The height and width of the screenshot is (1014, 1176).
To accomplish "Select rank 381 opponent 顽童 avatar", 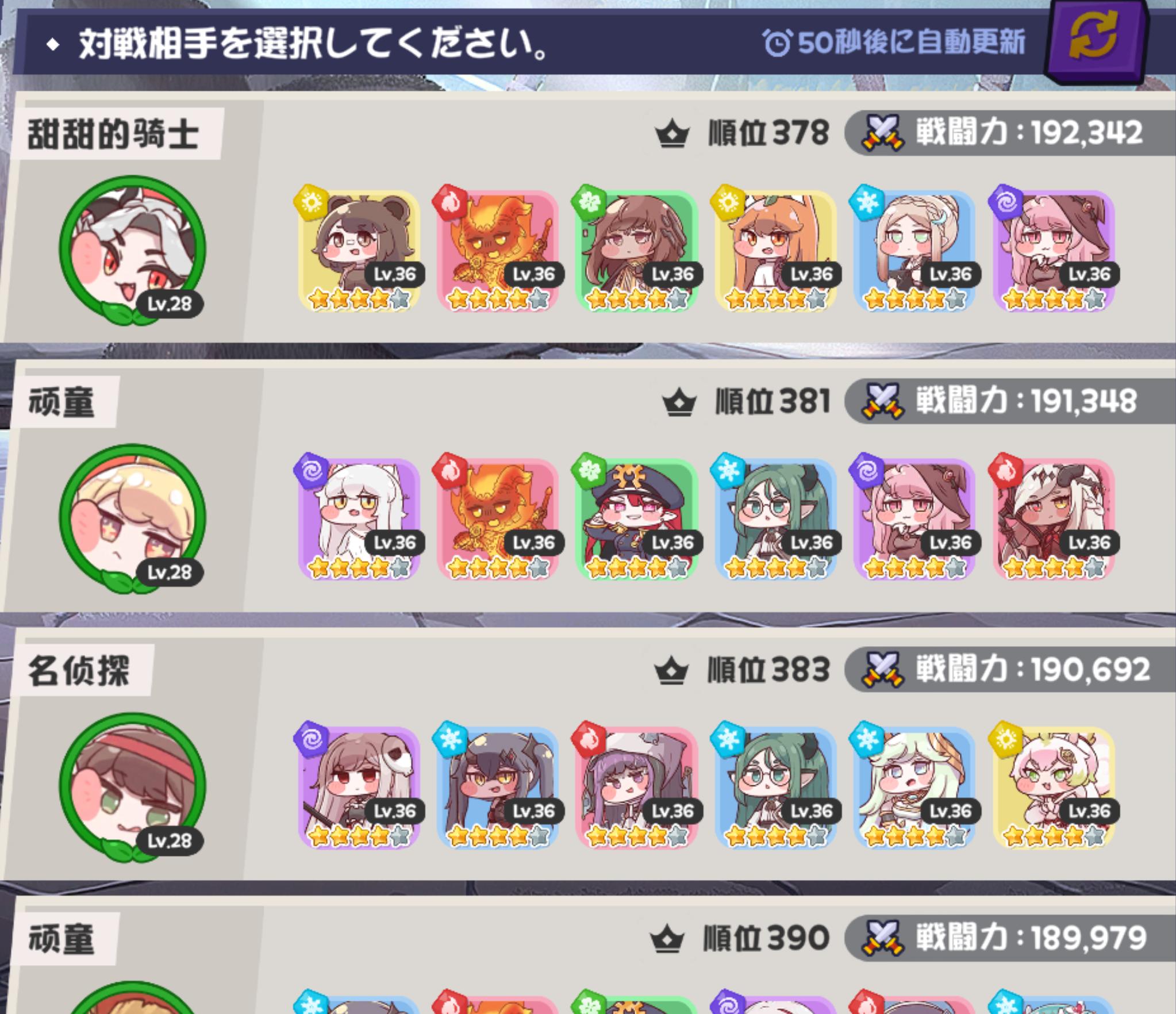I will pyautogui.click(x=133, y=518).
